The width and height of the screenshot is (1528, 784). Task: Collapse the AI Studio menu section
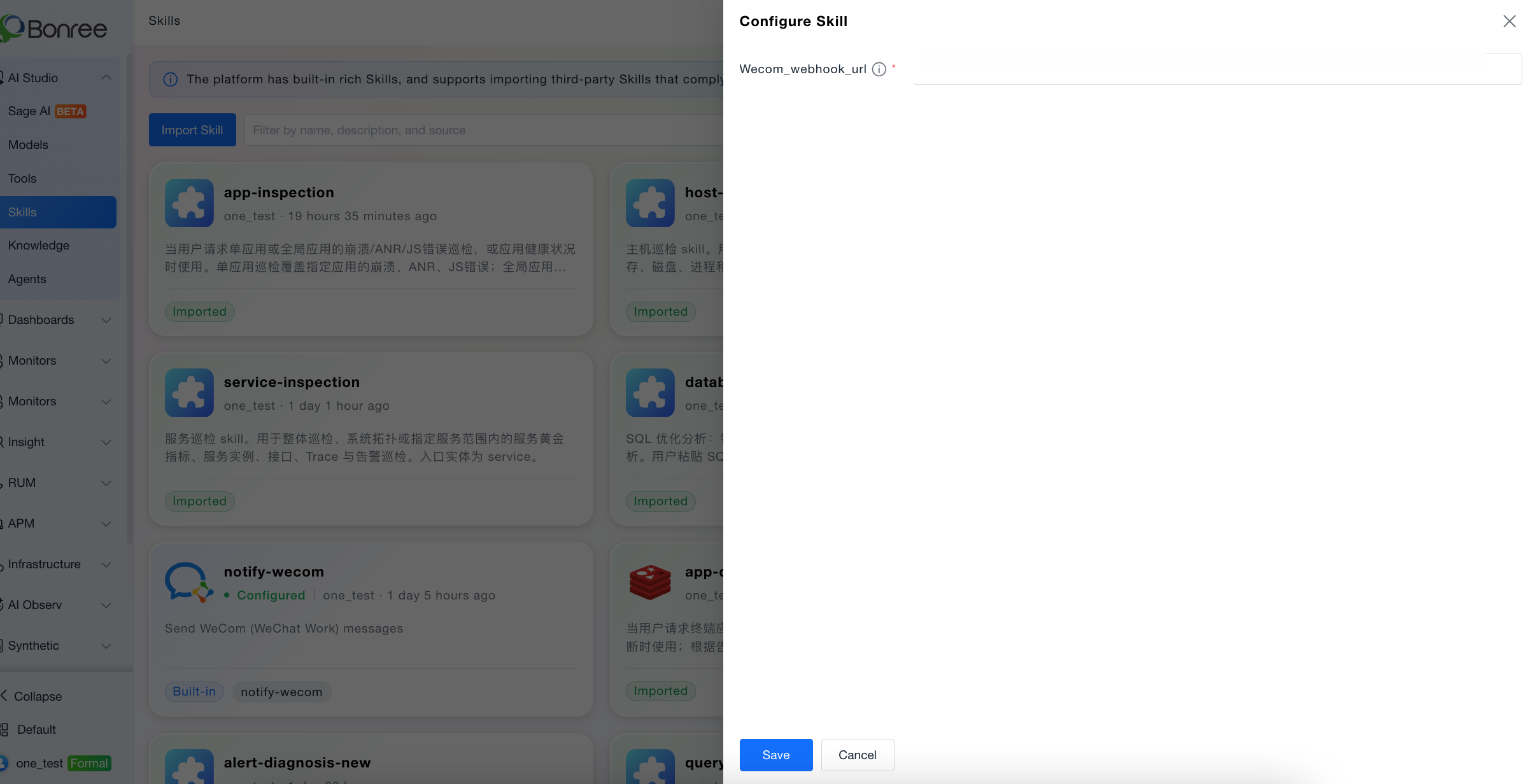(106, 78)
